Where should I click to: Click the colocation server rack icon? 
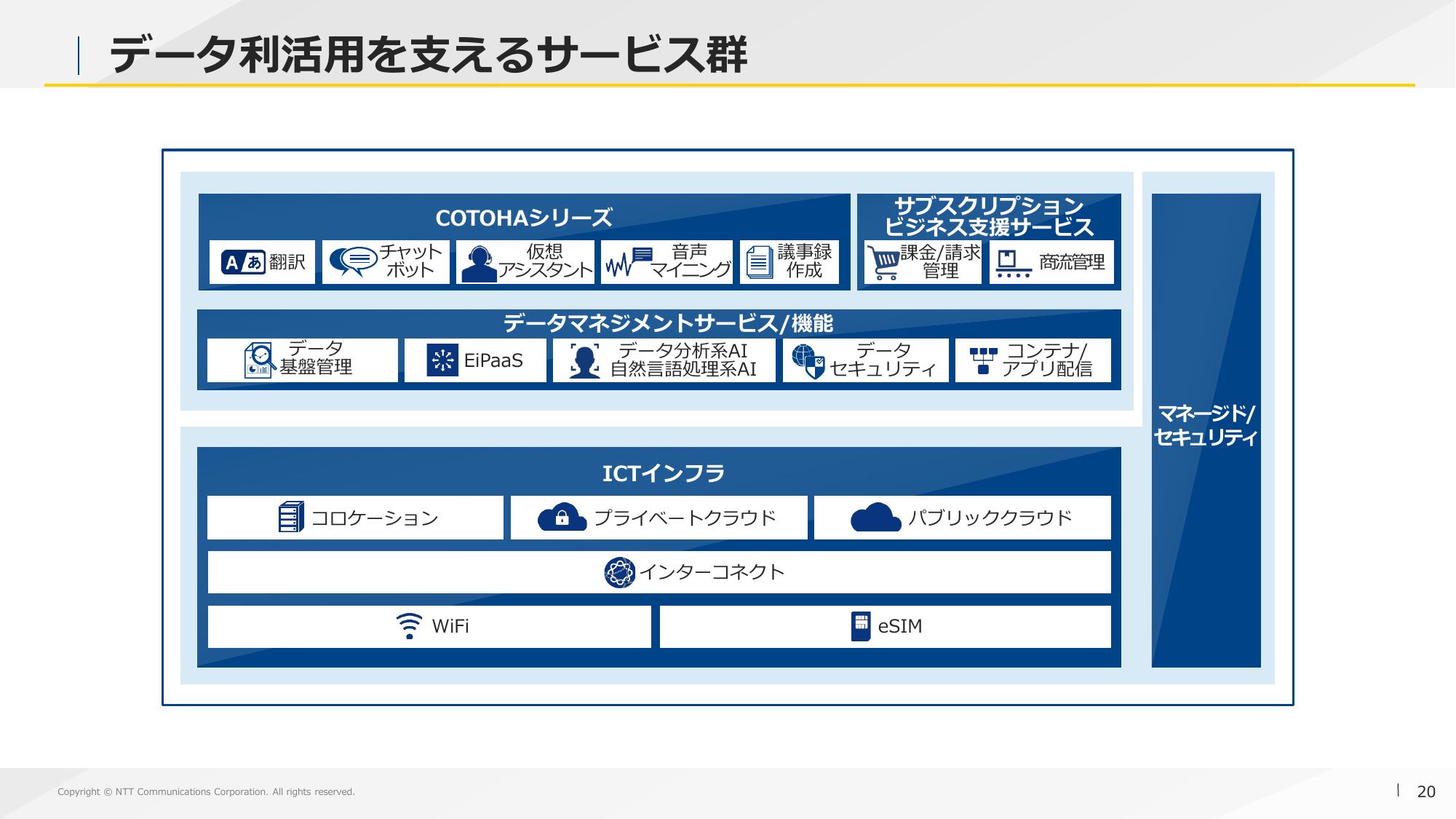click(x=291, y=518)
